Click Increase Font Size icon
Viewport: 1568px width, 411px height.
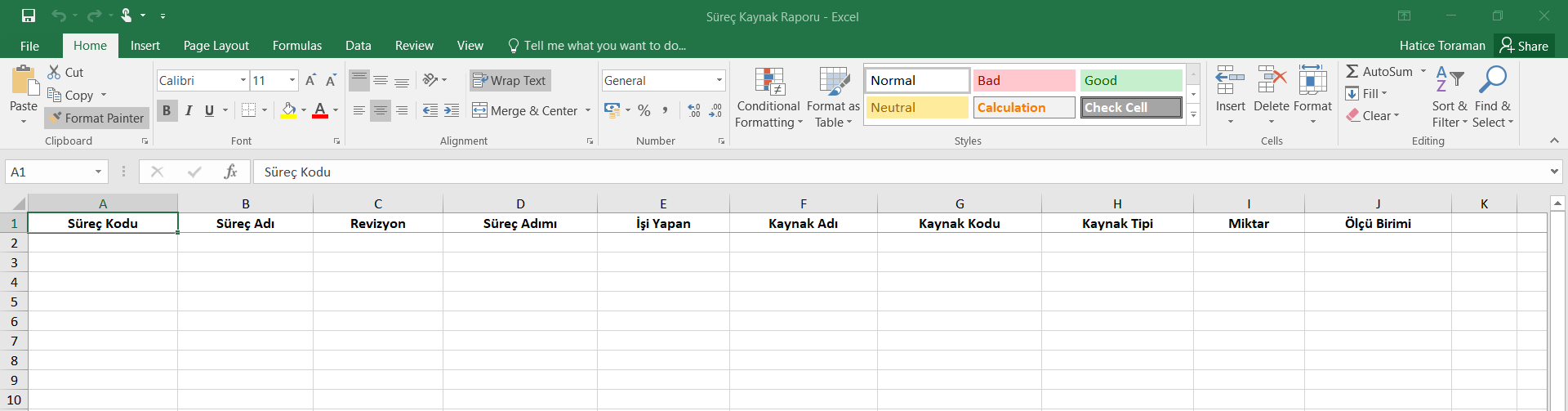pos(310,80)
